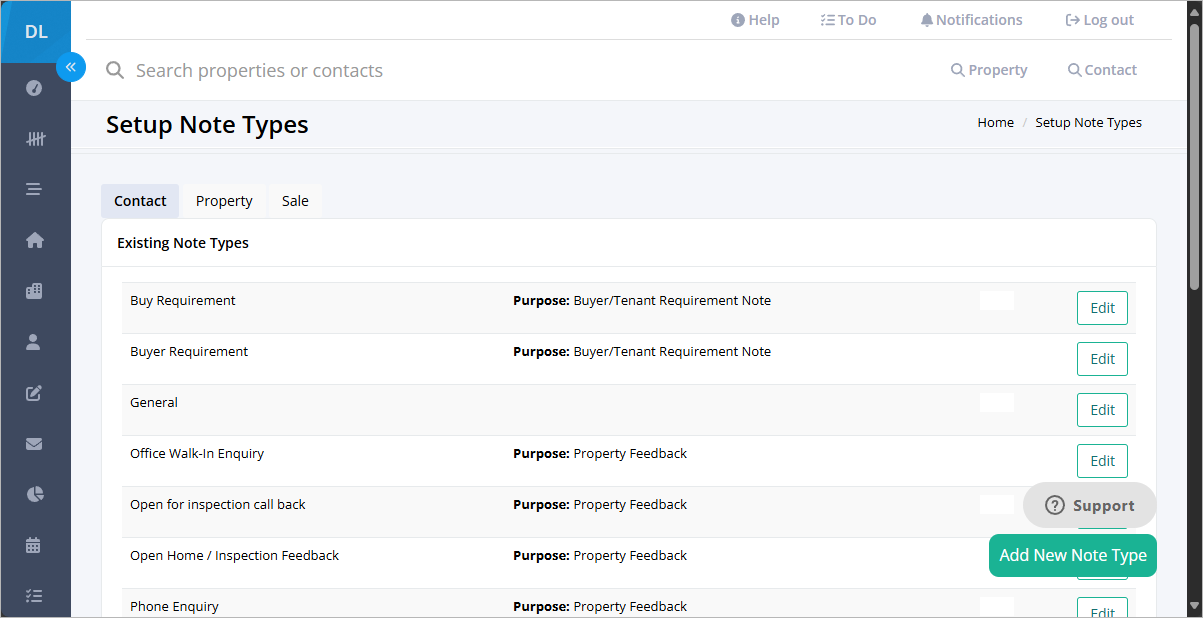
Task: Switch to the Property tab
Action: tap(224, 201)
